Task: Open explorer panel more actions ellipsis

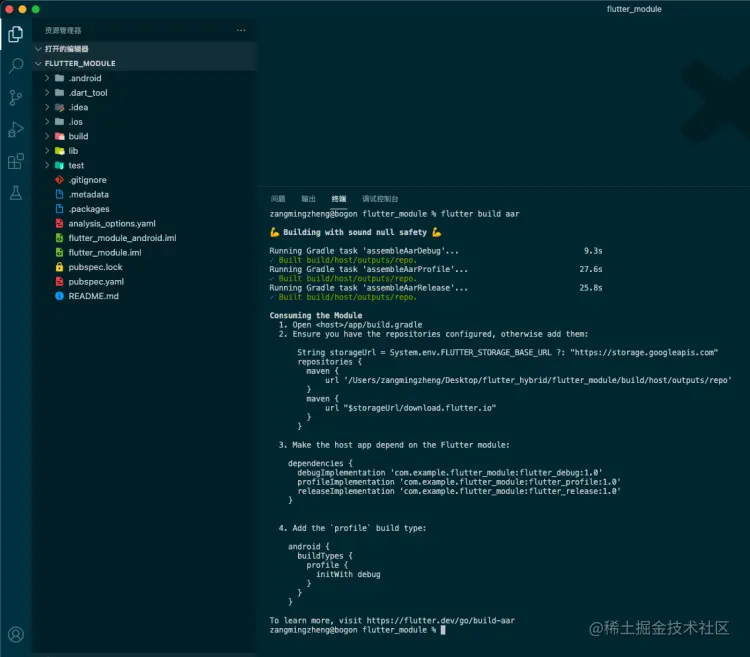Action: pos(241,31)
